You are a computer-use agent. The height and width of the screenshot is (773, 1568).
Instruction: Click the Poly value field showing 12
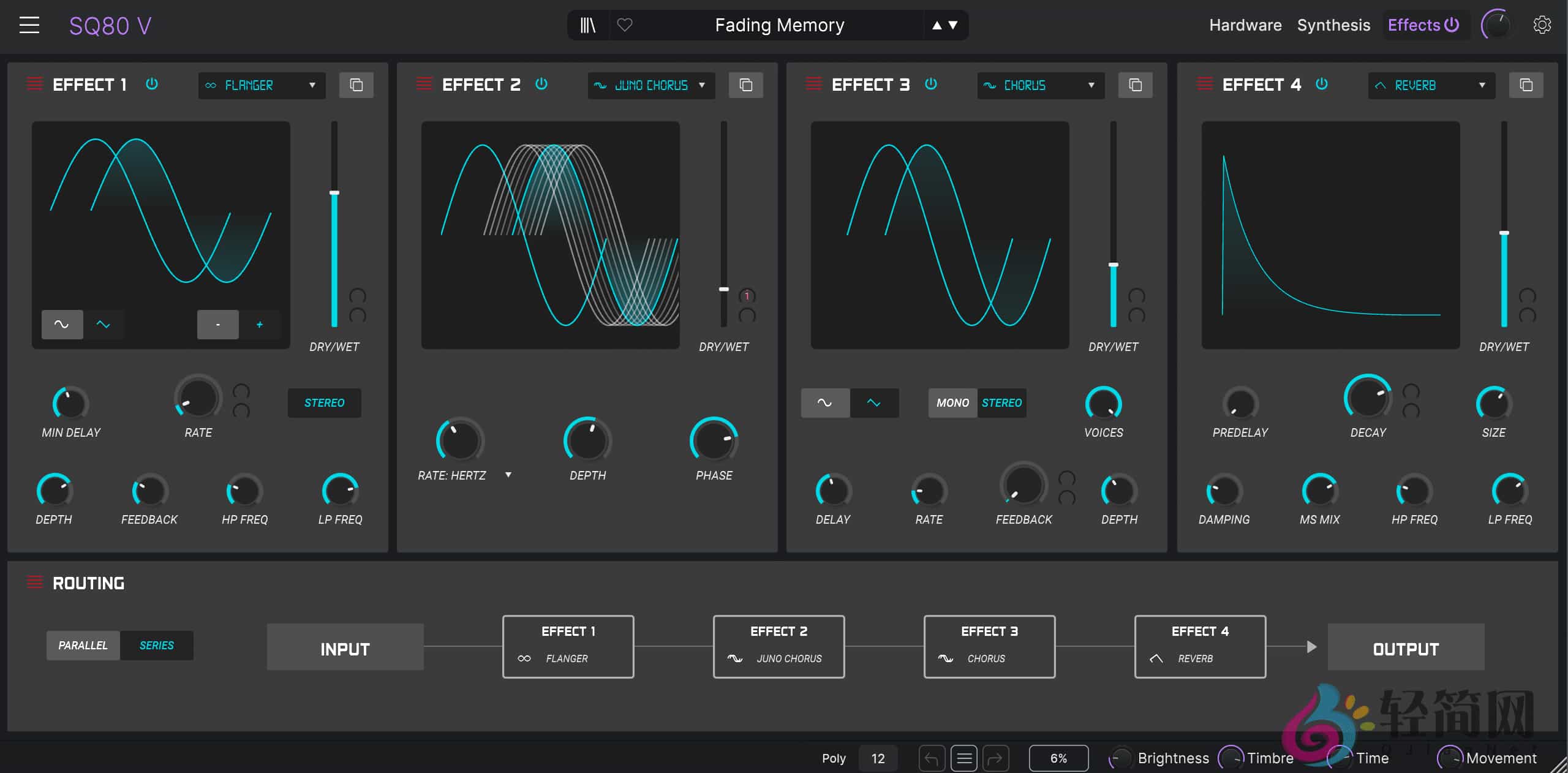pyautogui.click(x=878, y=758)
